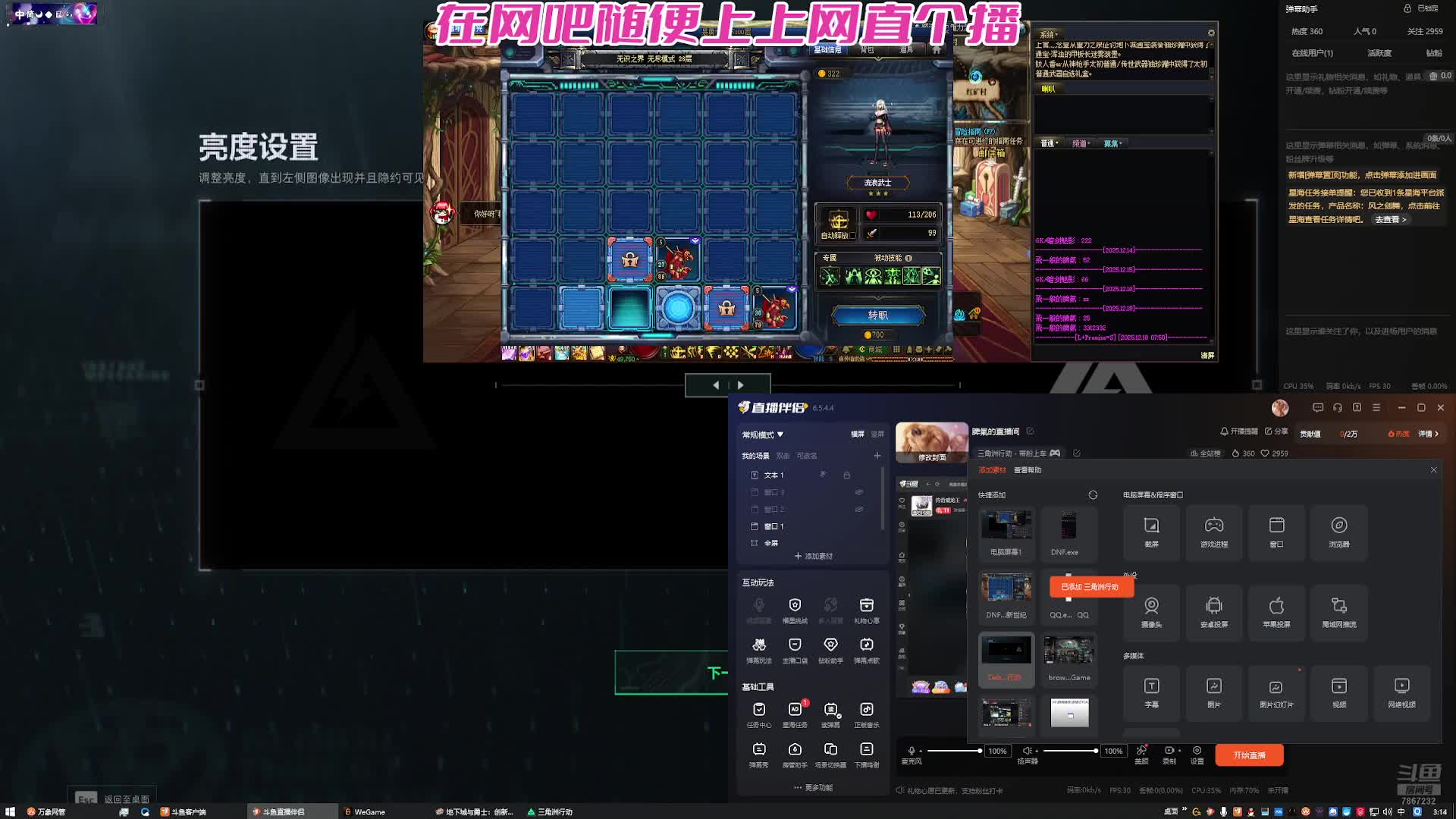The image size is (1456, 819).
Task: Refresh the 快捷添加 quick add list
Action: tap(1093, 495)
